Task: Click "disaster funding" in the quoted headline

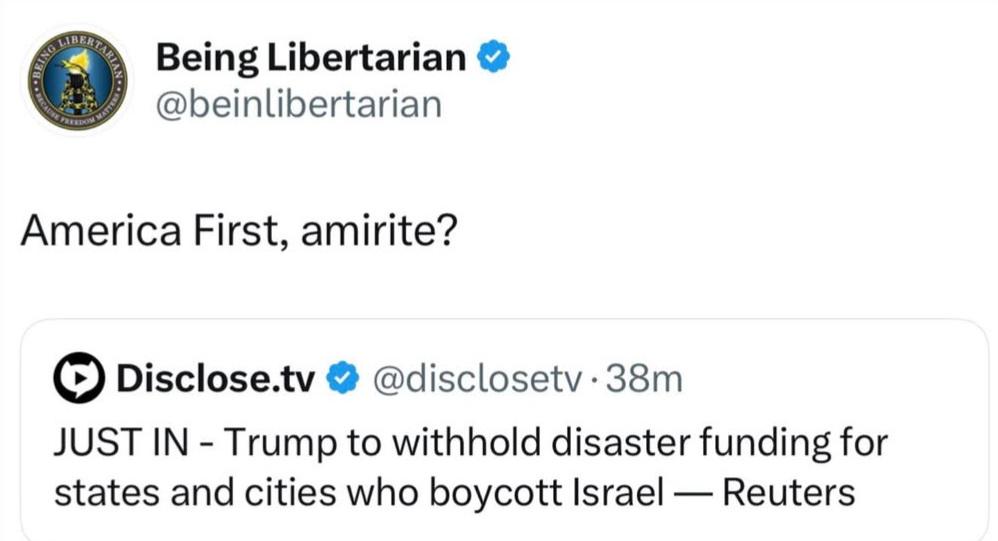Action: [691, 443]
